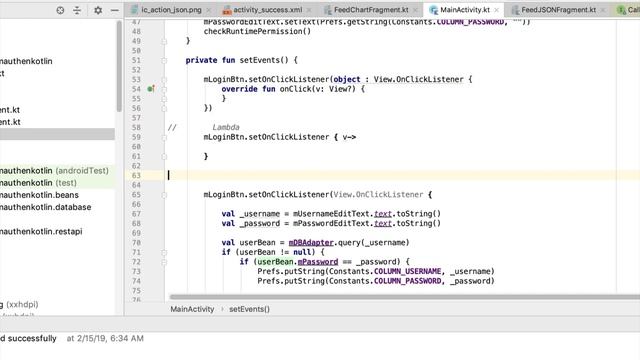Screen dimensions: 640x360
Task: Open project panel settings gear
Action: click(98, 10)
